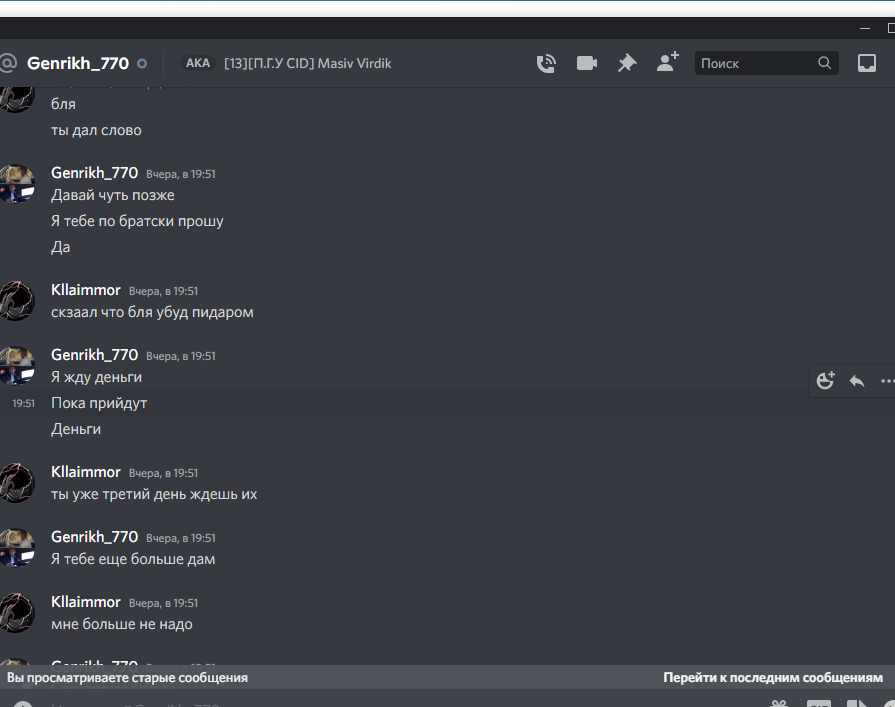This screenshot has width=895, height=707.
Task: Add reaction to the 'Пока прийдут' message
Action: (825, 381)
